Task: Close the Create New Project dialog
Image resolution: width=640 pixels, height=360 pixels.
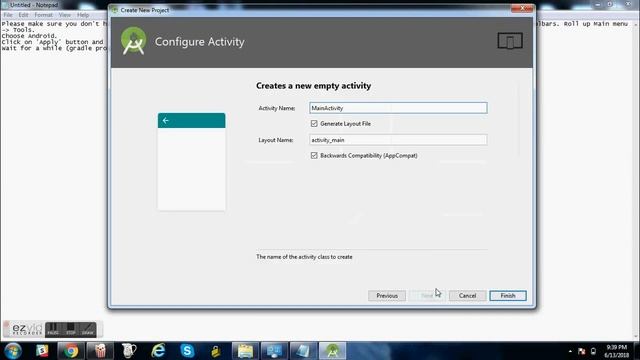Action: coord(522,9)
